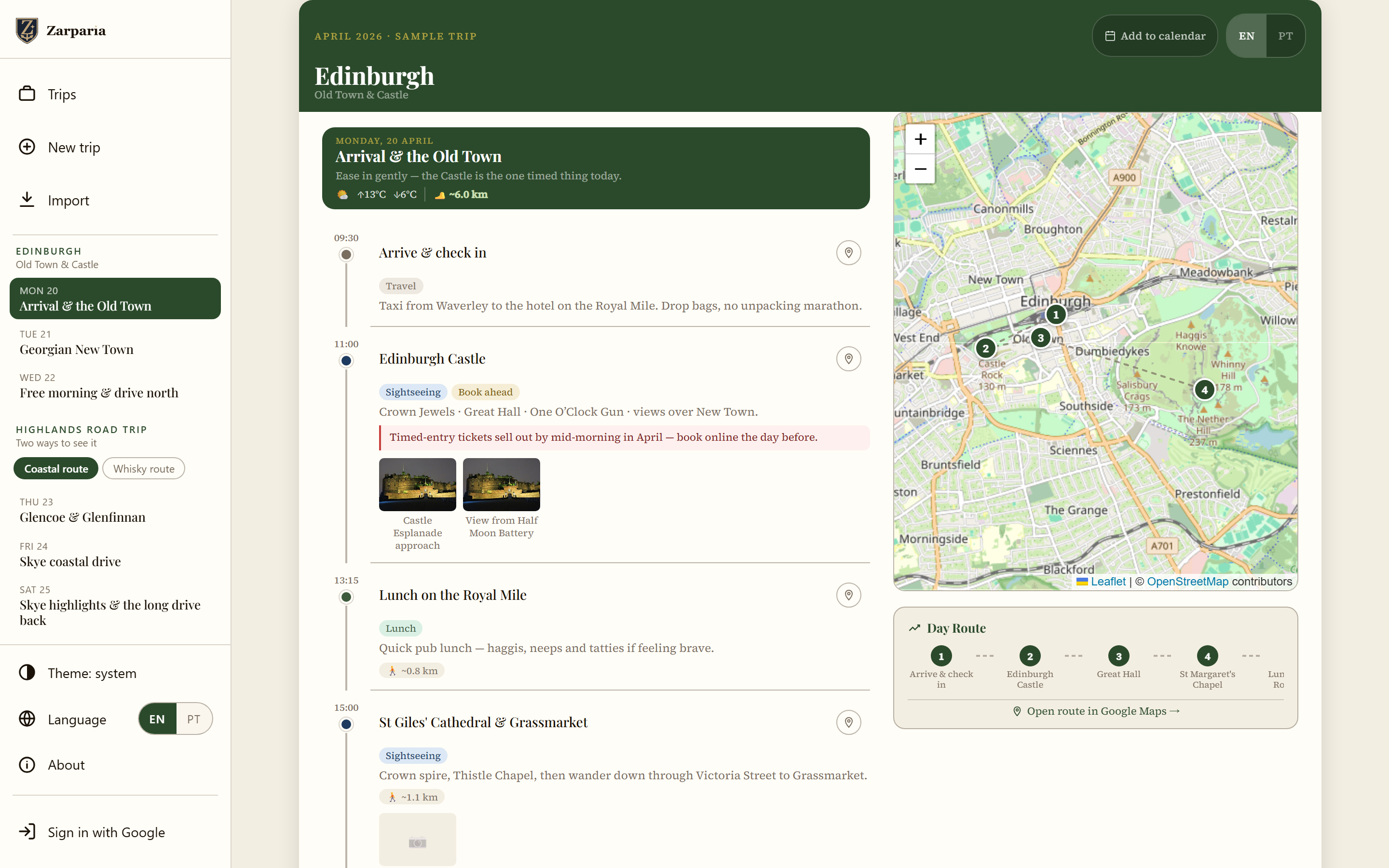Click the Book ahead tag
This screenshot has height=868, width=1389.
pos(485,392)
